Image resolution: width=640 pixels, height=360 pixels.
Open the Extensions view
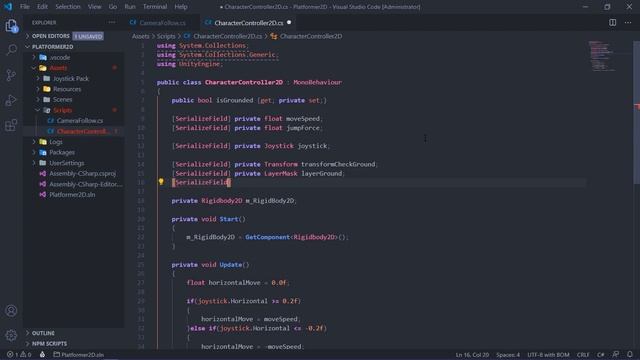[x=11, y=125]
